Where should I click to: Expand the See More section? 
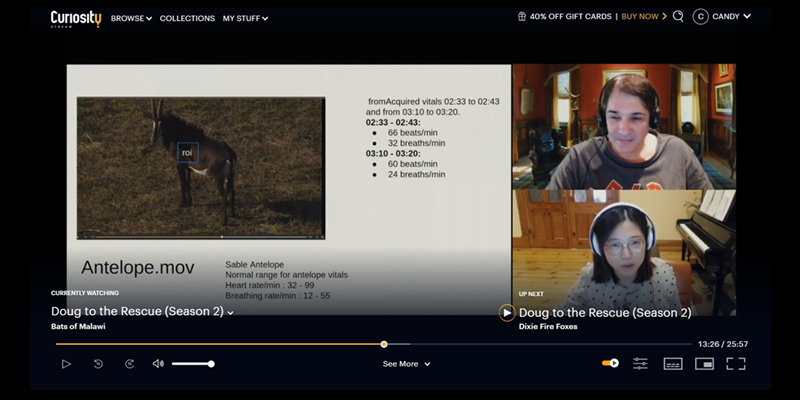pos(406,364)
